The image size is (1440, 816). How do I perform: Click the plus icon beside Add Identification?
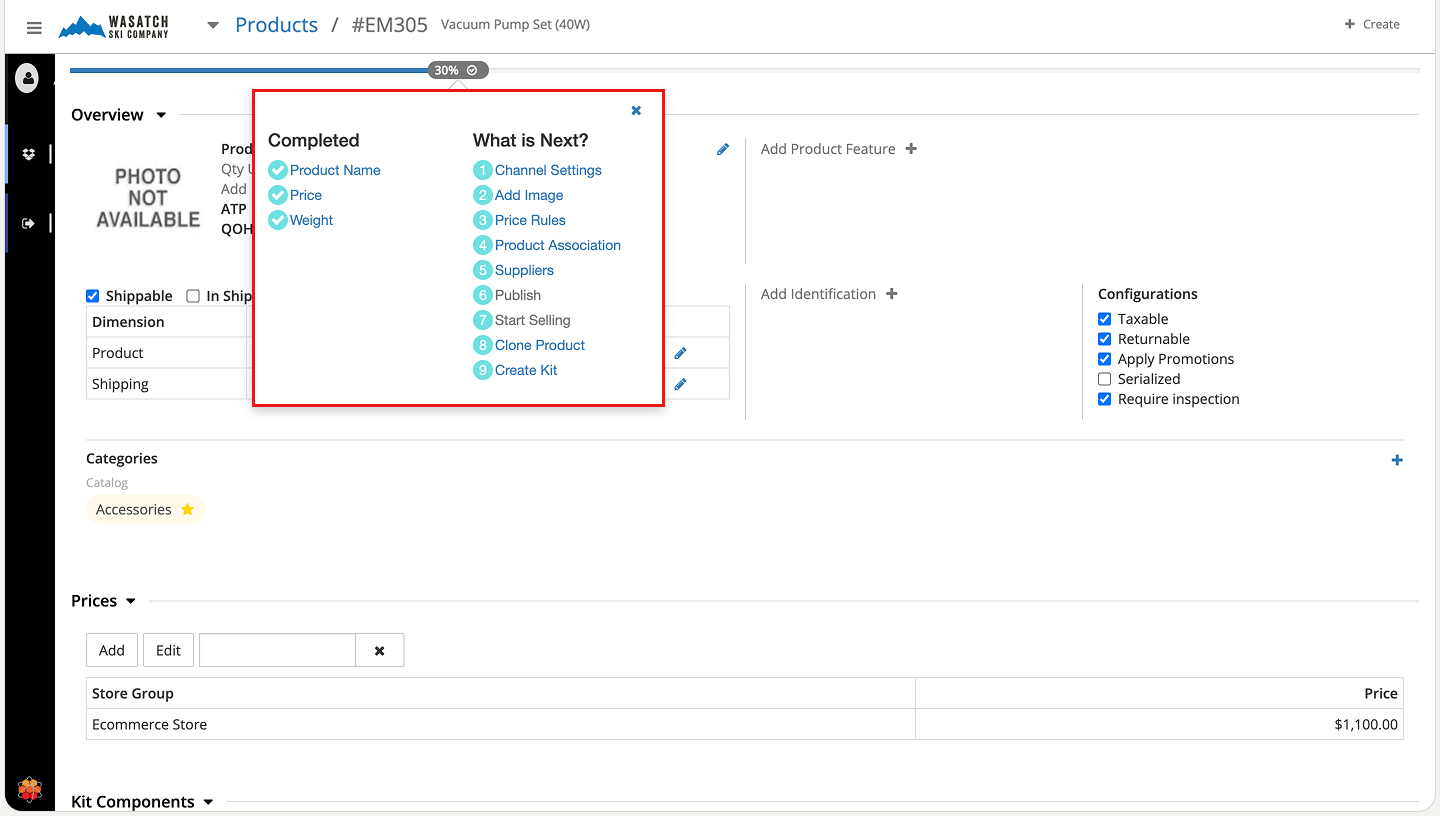892,294
